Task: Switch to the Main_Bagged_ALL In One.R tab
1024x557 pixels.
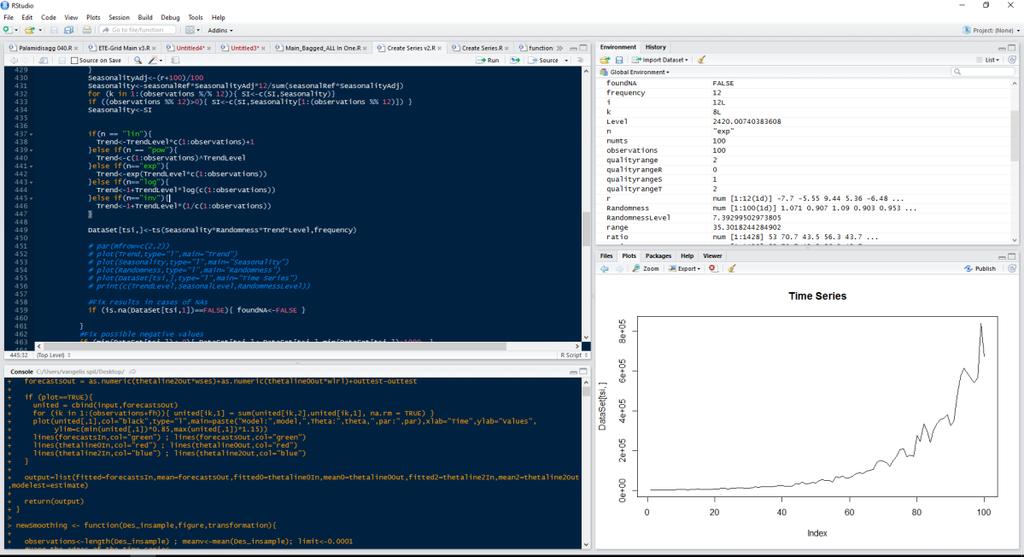Action: point(323,48)
